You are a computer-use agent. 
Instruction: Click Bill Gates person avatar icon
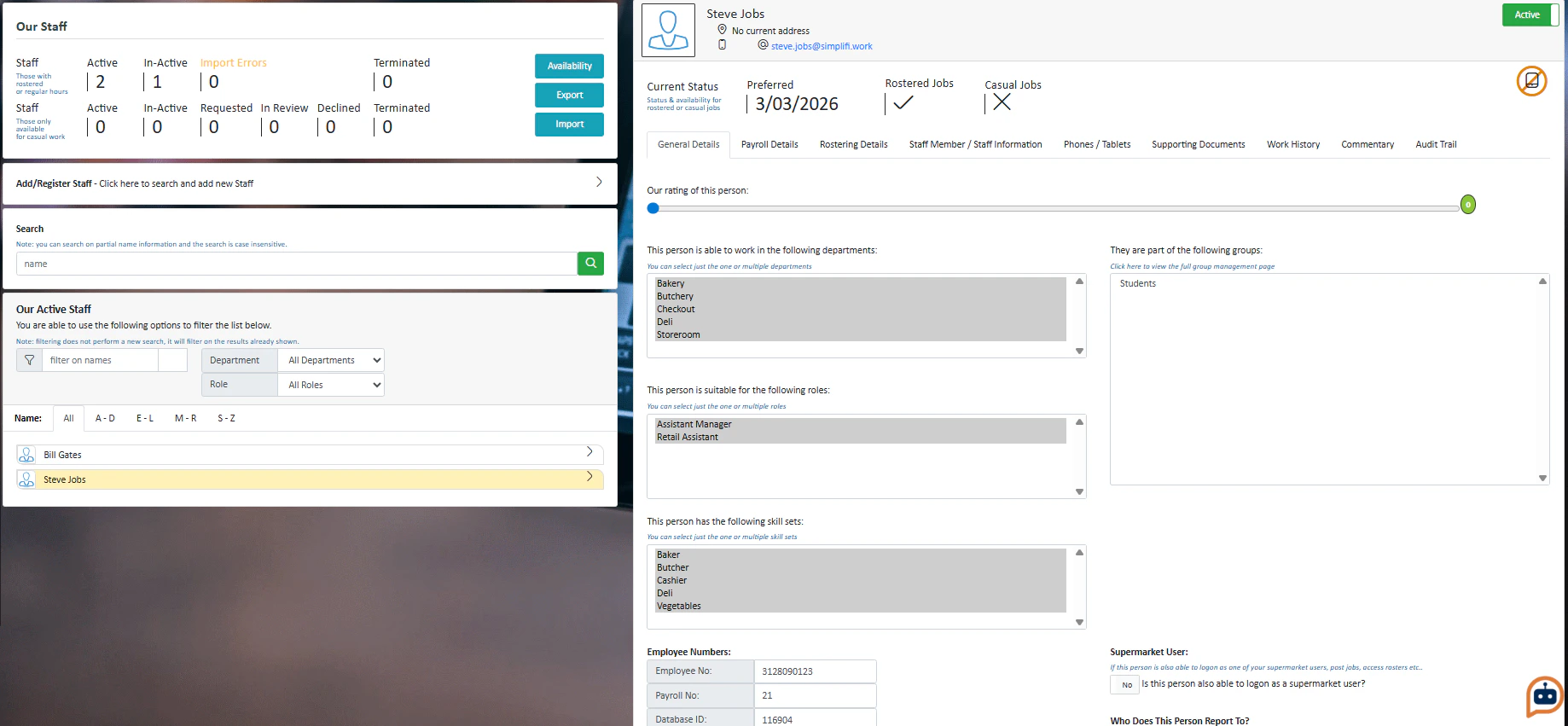click(26, 455)
